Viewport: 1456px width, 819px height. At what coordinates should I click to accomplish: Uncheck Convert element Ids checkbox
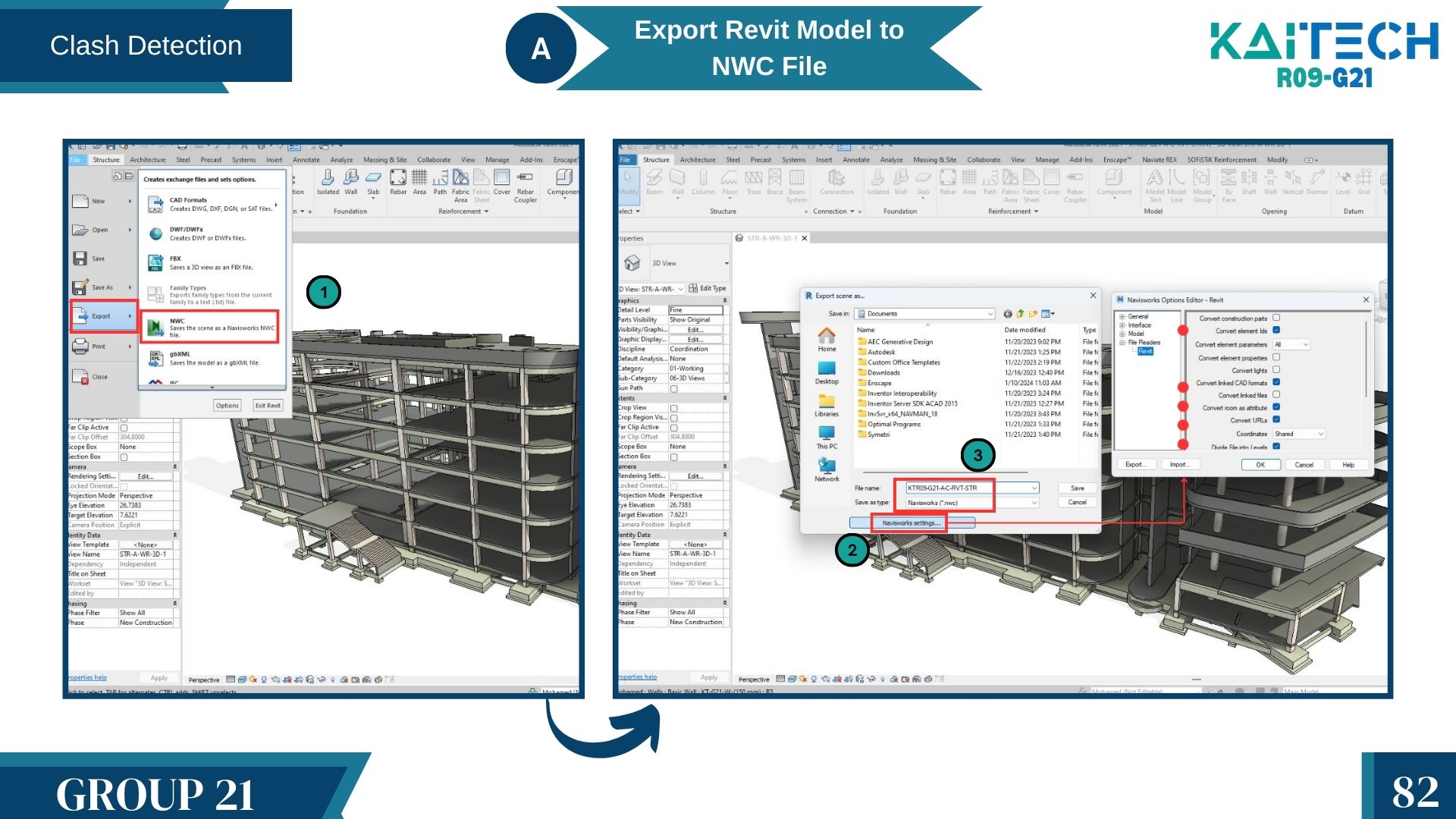coord(1276,331)
